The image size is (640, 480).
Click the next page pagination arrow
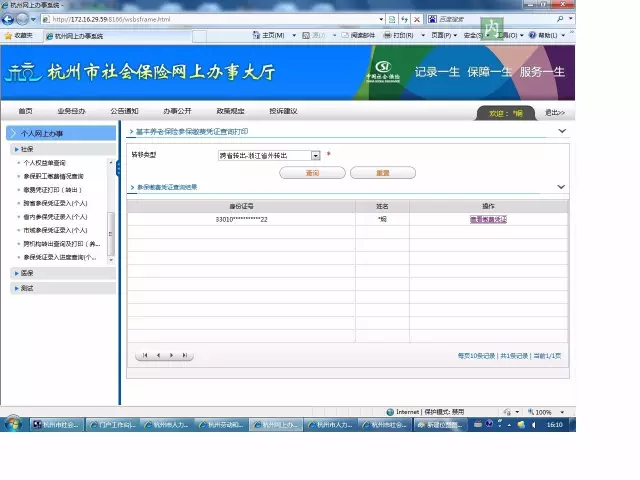171,355
